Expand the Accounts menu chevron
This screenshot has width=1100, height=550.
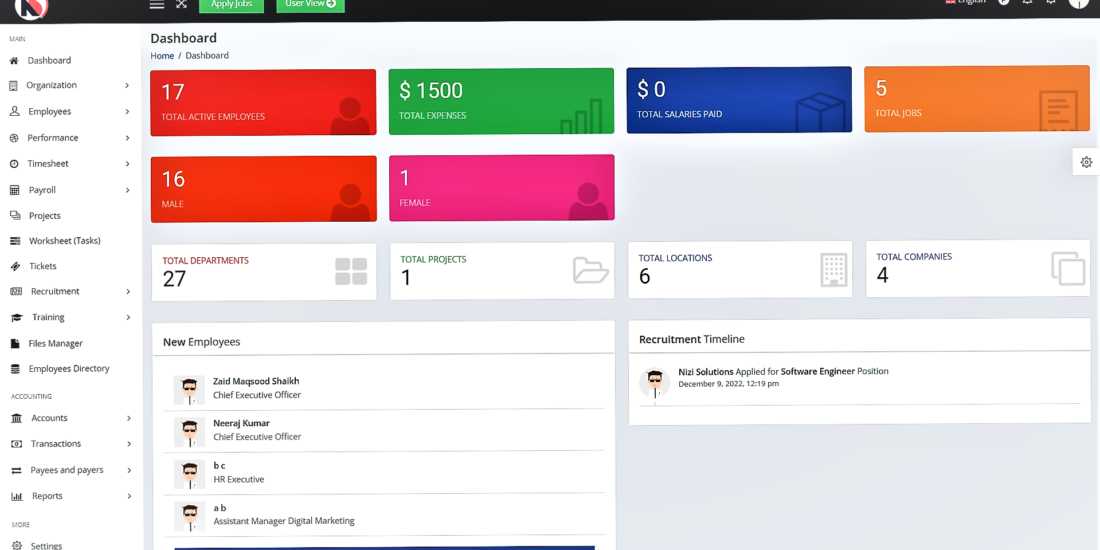coord(129,418)
